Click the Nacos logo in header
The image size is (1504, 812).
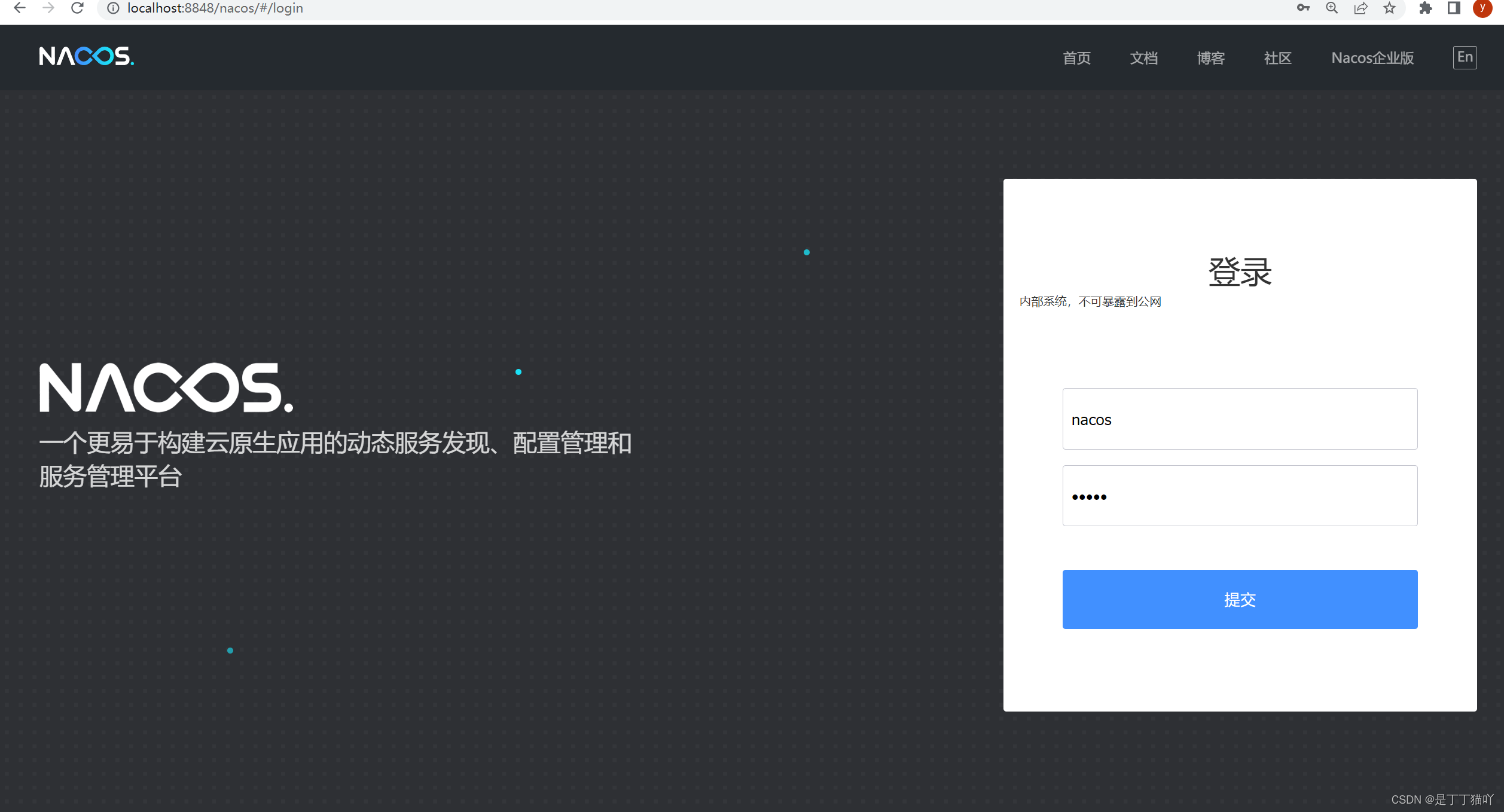[x=86, y=56]
